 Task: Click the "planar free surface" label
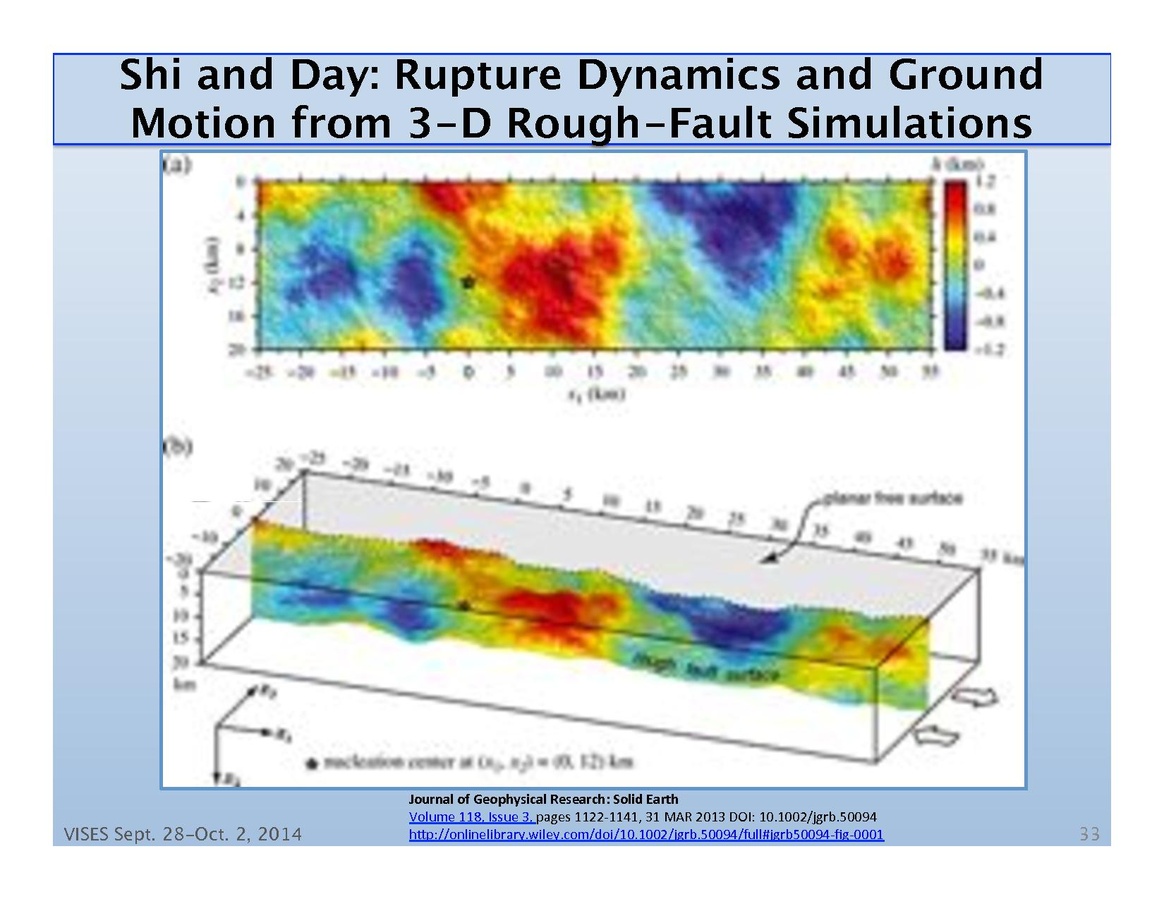pos(877,498)
